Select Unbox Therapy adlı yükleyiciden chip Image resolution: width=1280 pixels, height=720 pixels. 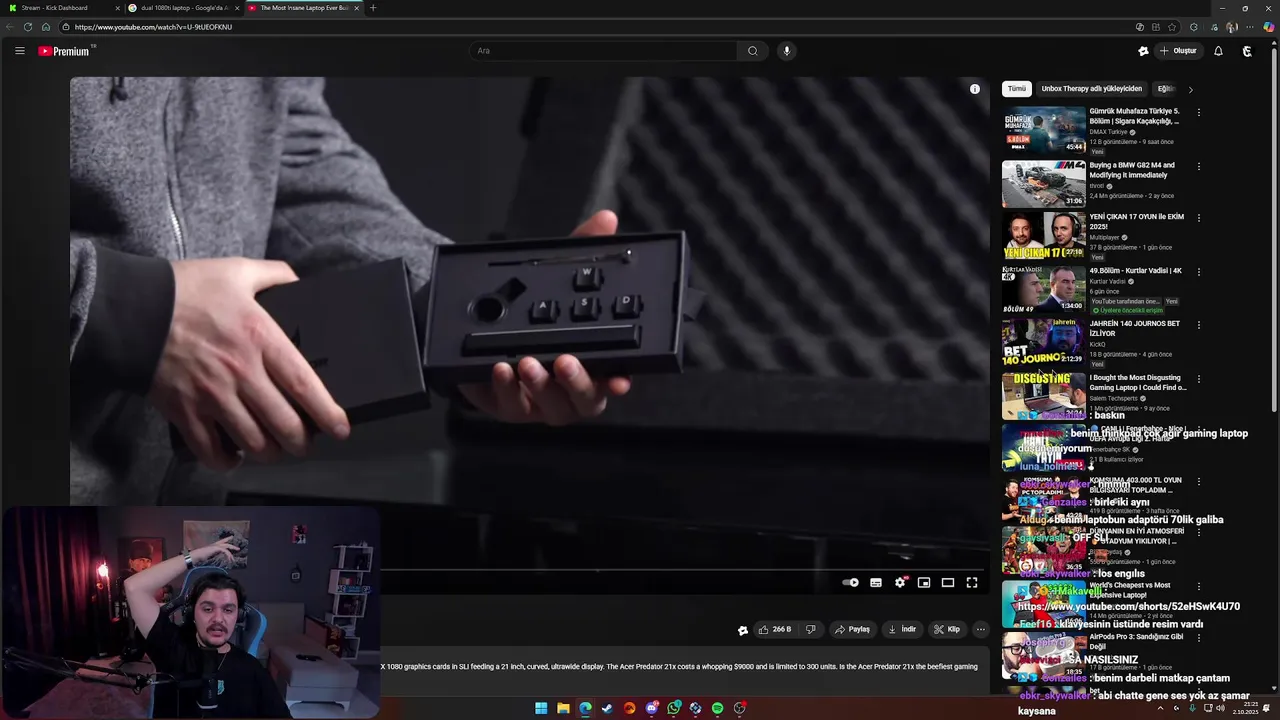[1091, 89]
